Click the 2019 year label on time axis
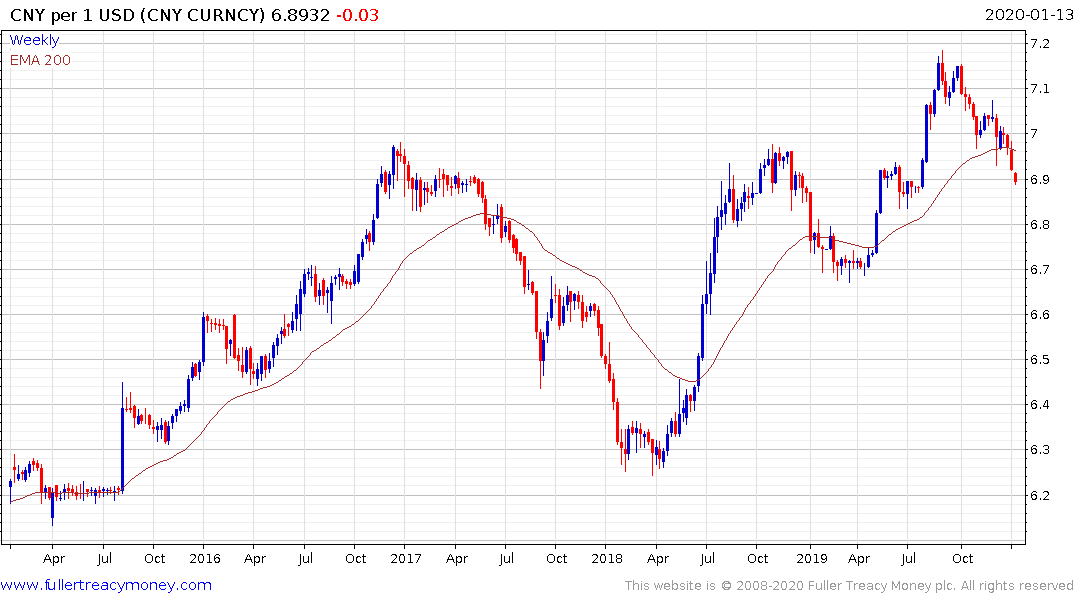The image size is (1075, 600). pyautogui.click(x=812, y=559)
